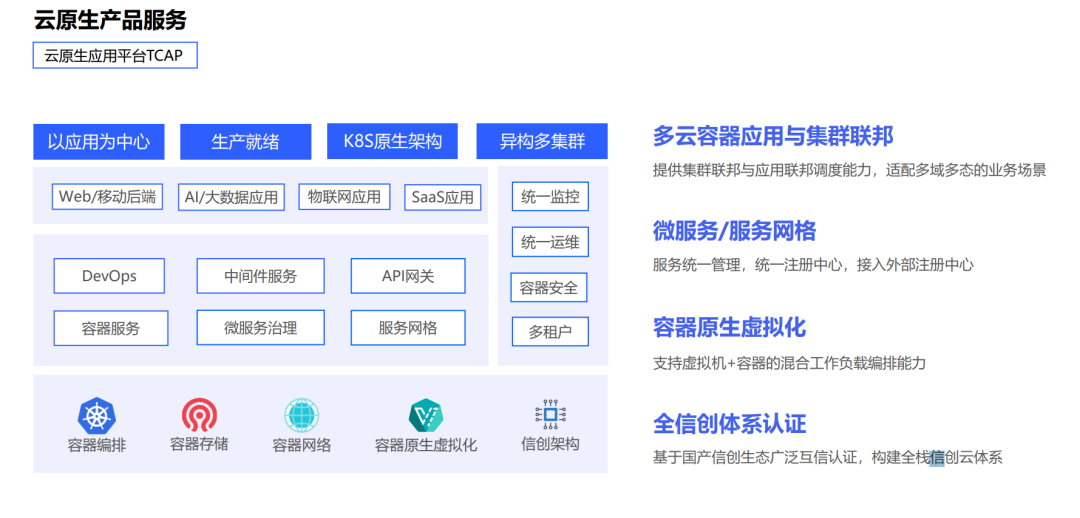Click the Web/移动后端 box
The width and height of the screenshot is (1080, 518).
[107, 196]
